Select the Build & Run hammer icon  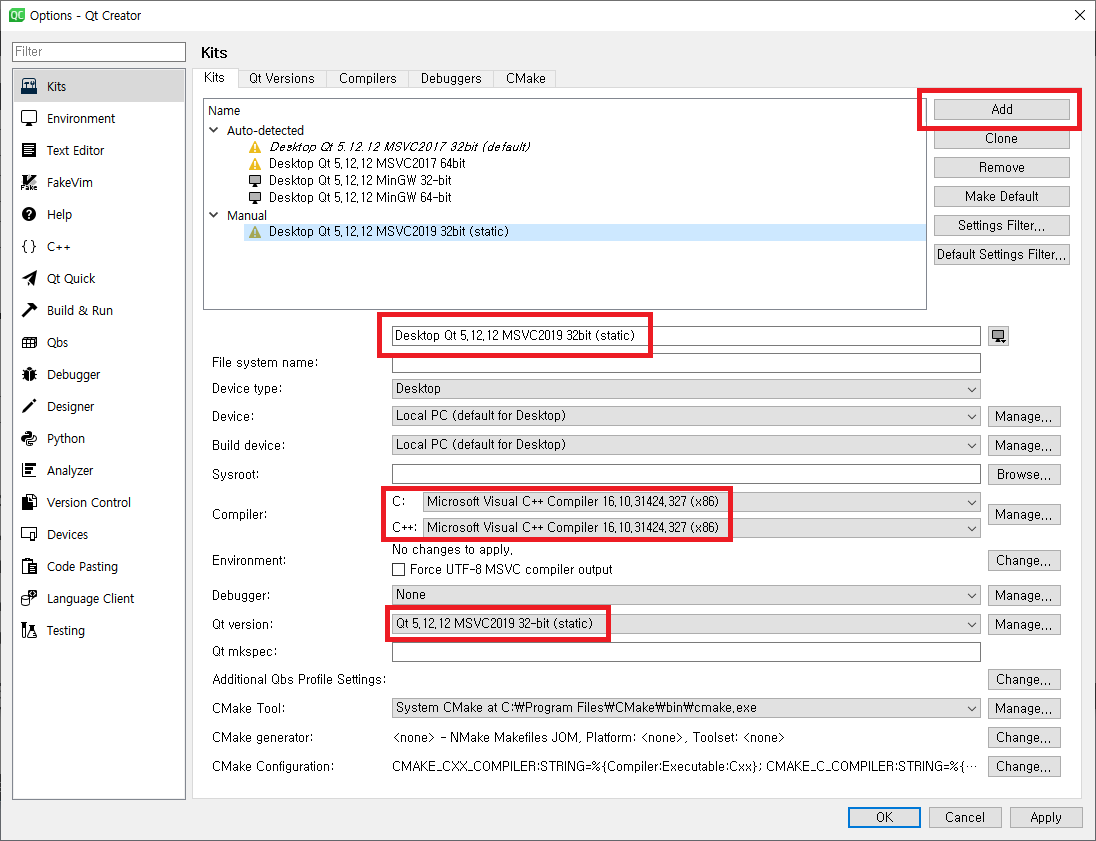pyautogui.click(x=29, y=310)
